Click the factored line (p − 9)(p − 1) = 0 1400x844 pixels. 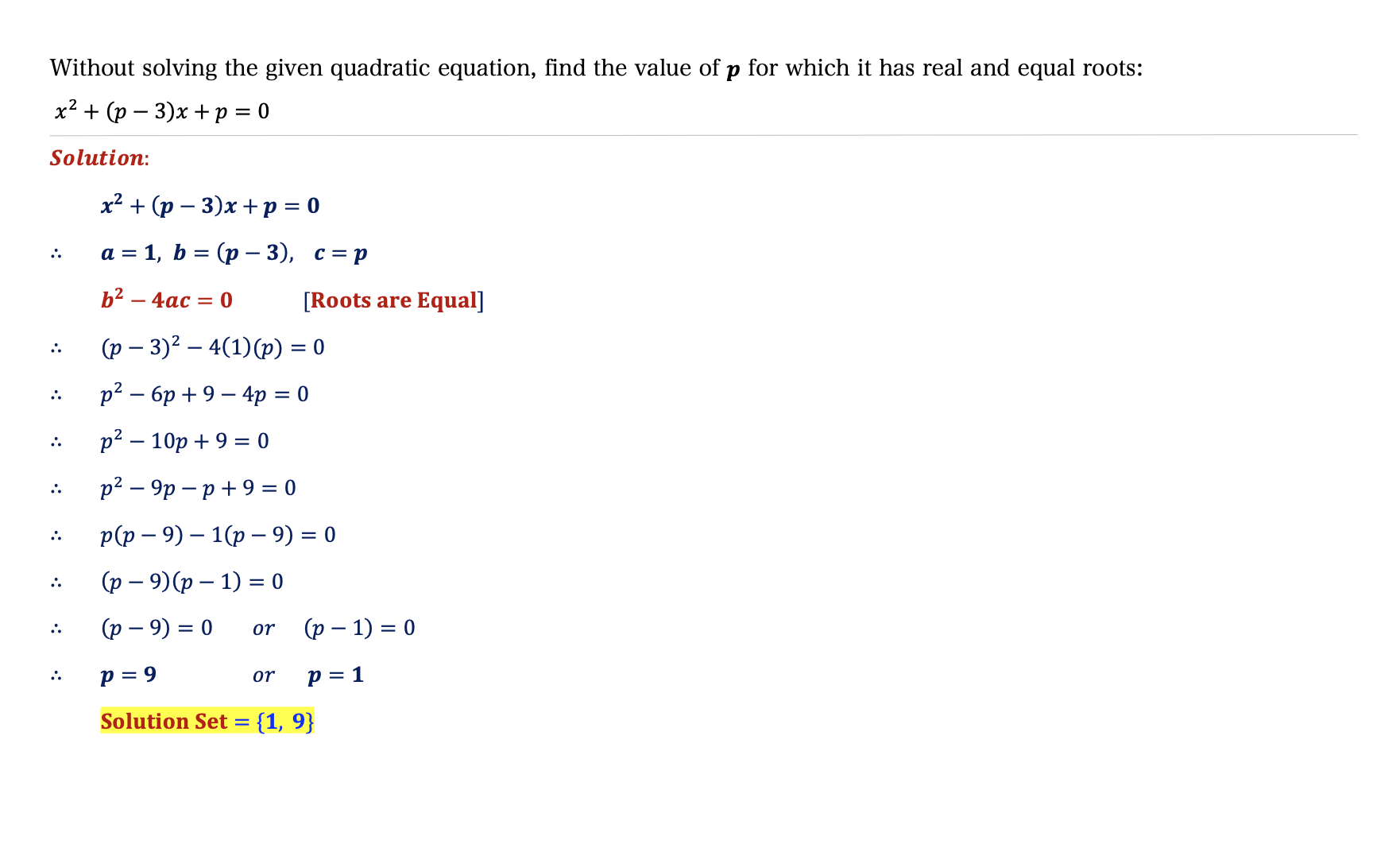[x=191, y=582]
